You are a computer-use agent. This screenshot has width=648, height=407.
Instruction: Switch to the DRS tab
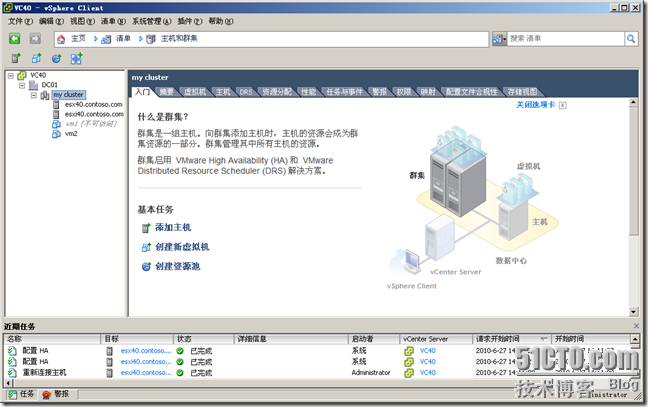tap(245, 92)
